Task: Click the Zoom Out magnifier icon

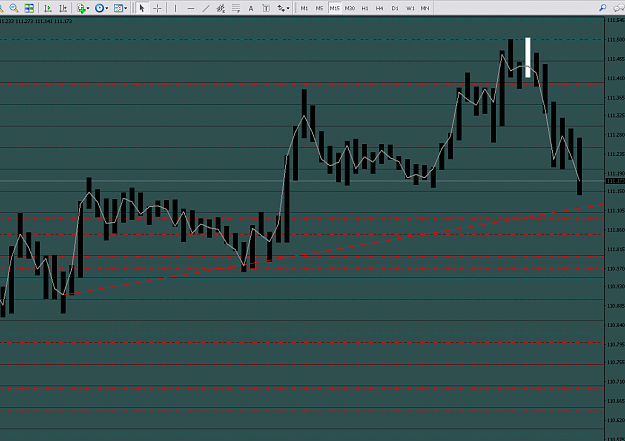Action: pos(14,8)
